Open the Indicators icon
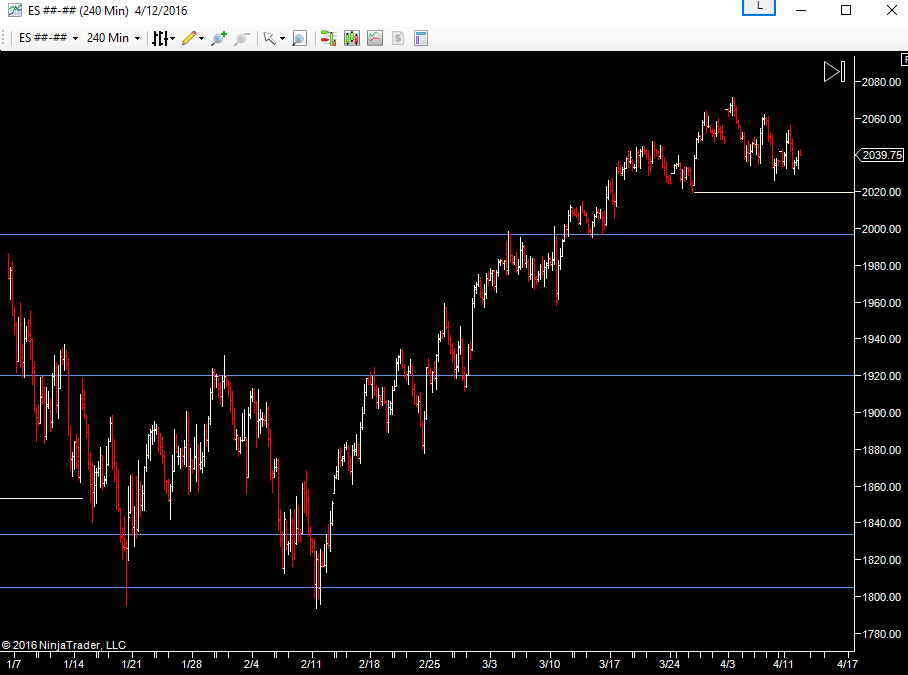Viewport: 908px width, 675px height. pos(375,38)
